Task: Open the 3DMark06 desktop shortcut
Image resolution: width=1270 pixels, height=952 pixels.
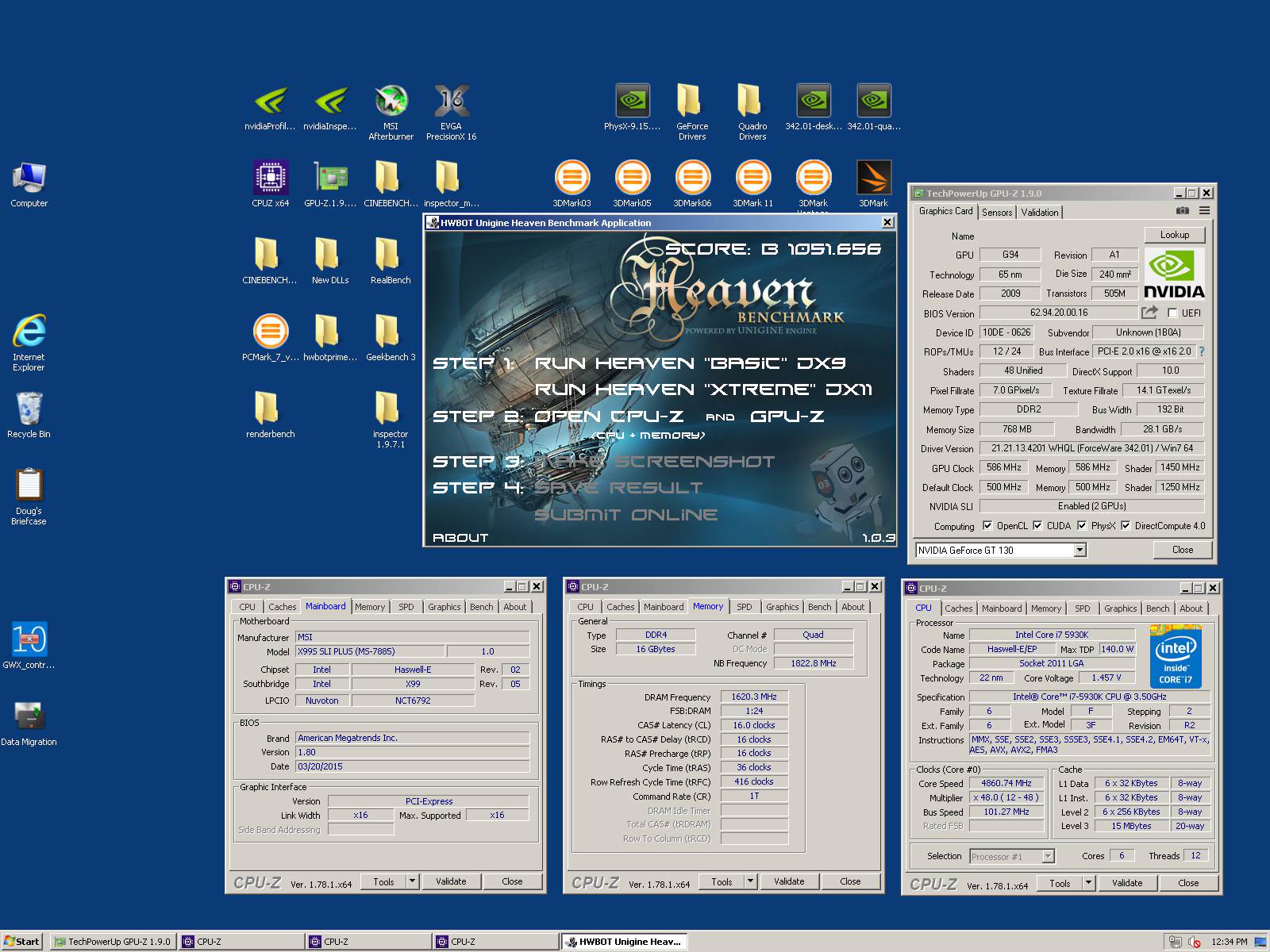Action: coord(692,184)
